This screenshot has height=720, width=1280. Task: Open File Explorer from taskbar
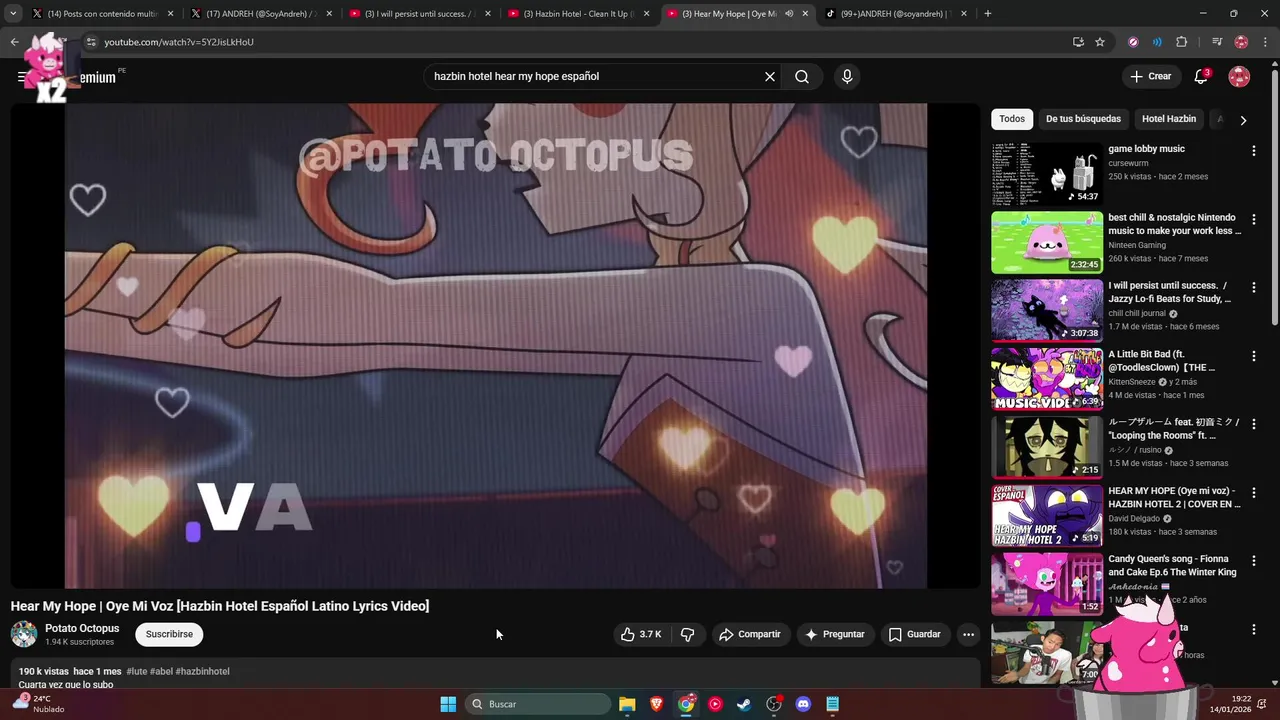pyautogui.click(x=627, y=704)
